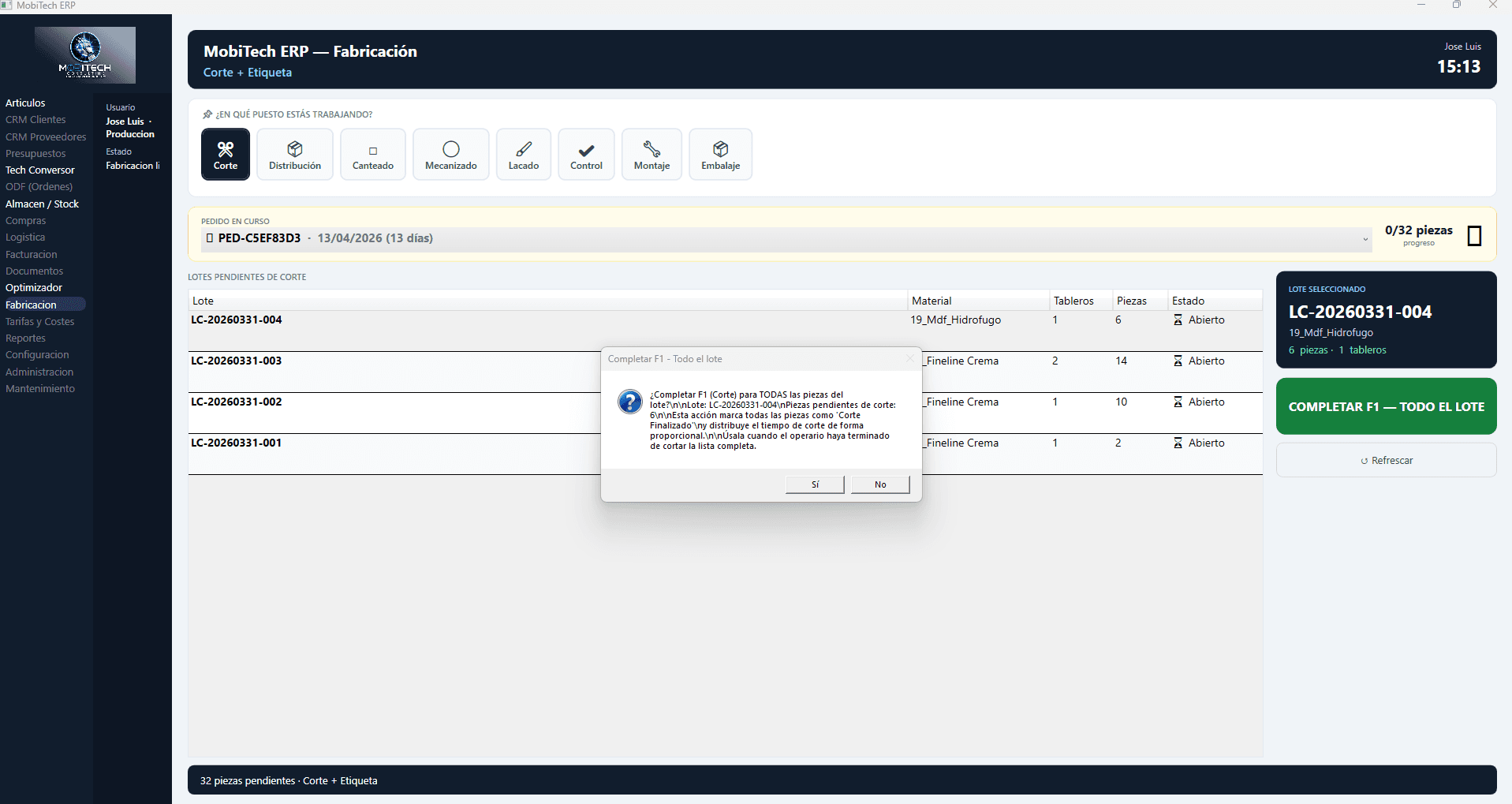
Task: Click the MobiTech logo in sidebar
Action: tap(85, 55)
